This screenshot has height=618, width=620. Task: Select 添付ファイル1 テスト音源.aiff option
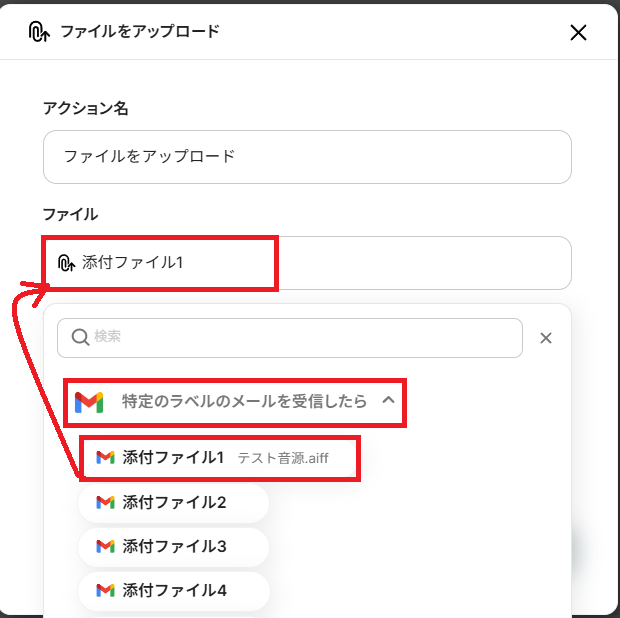pyautogui.click(x=219, y=458)
